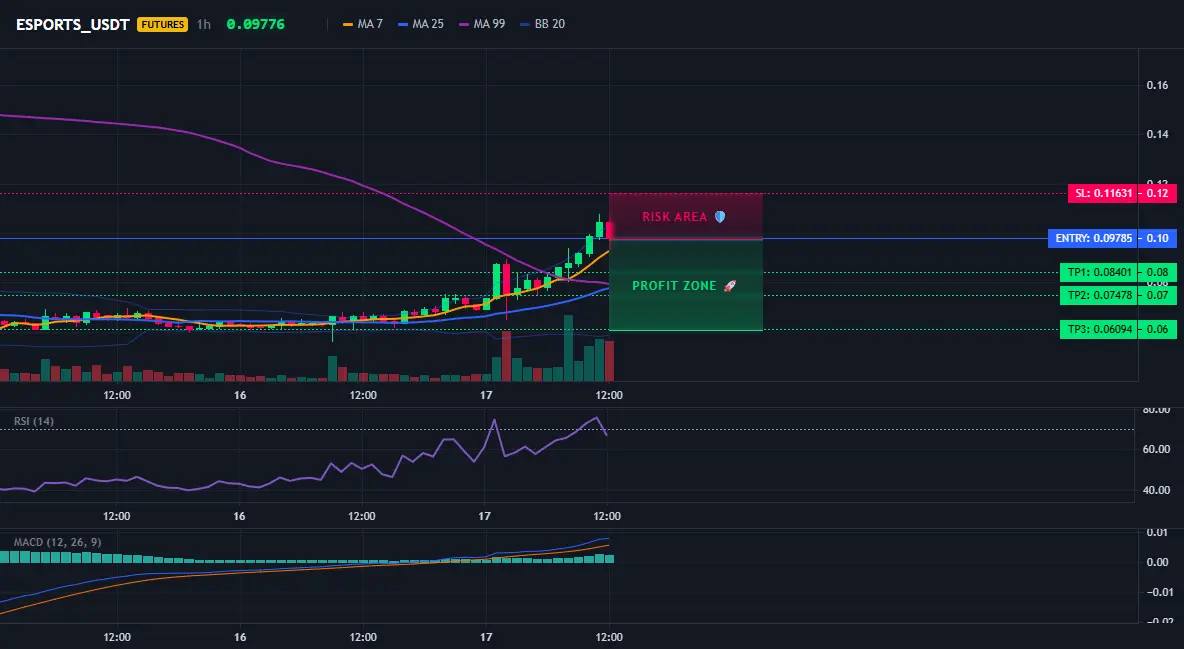This screenshot has height=649, width=1184.
Task: Click the 0.16 price axis value
Action: pyautogui.click(x=1157, y=85)
